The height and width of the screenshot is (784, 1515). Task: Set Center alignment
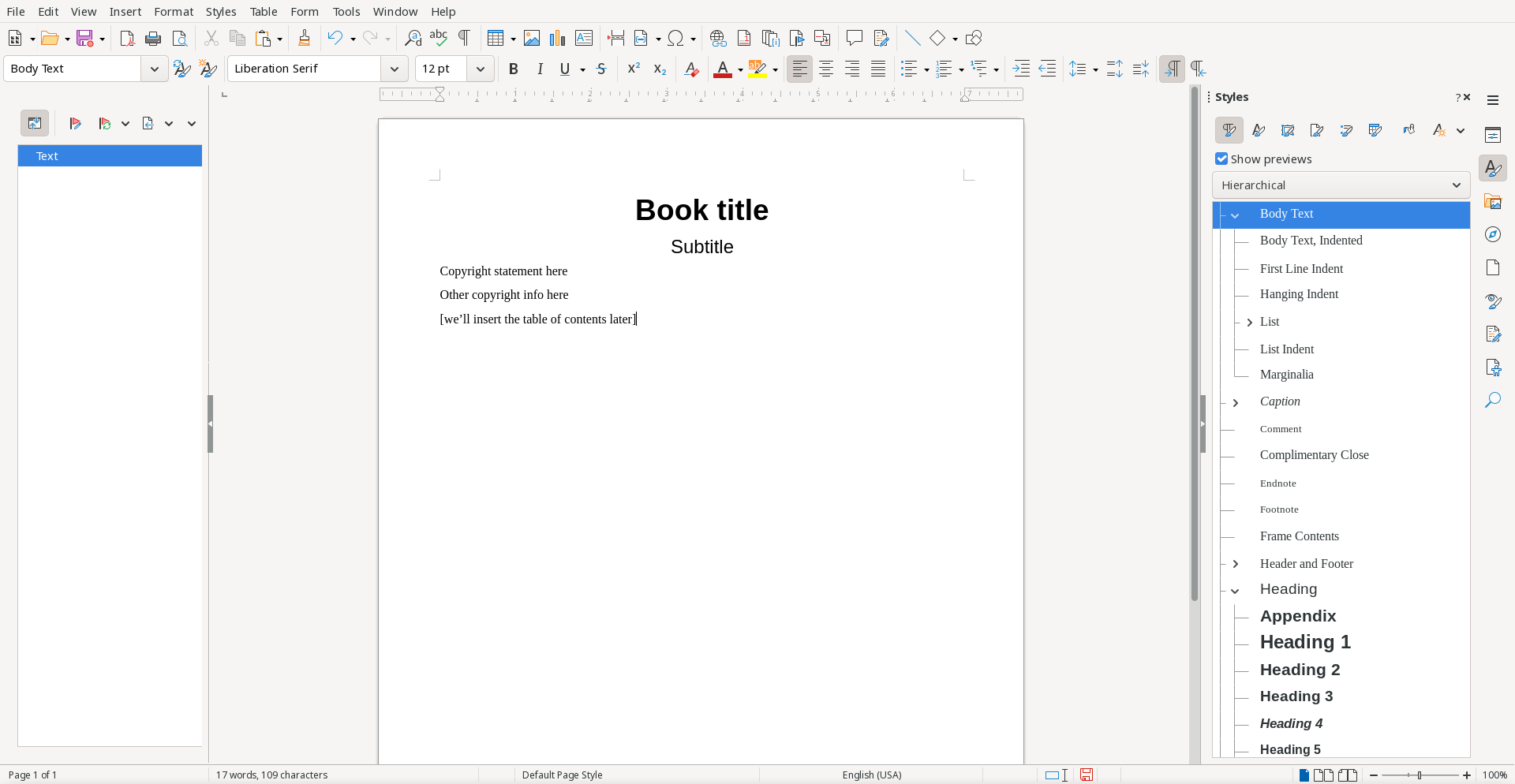point(826,69)
